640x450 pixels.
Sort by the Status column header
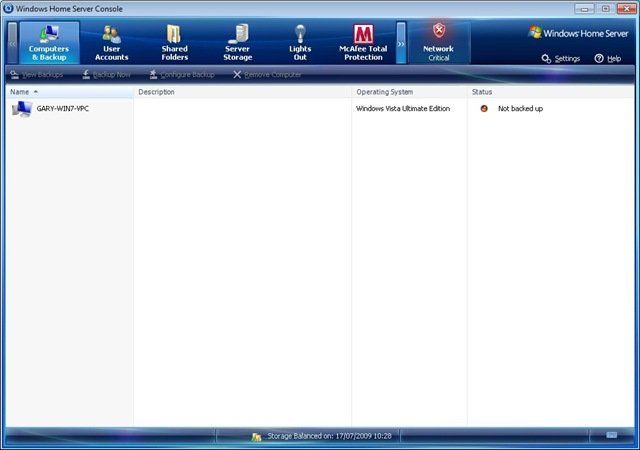click(551, 92)
